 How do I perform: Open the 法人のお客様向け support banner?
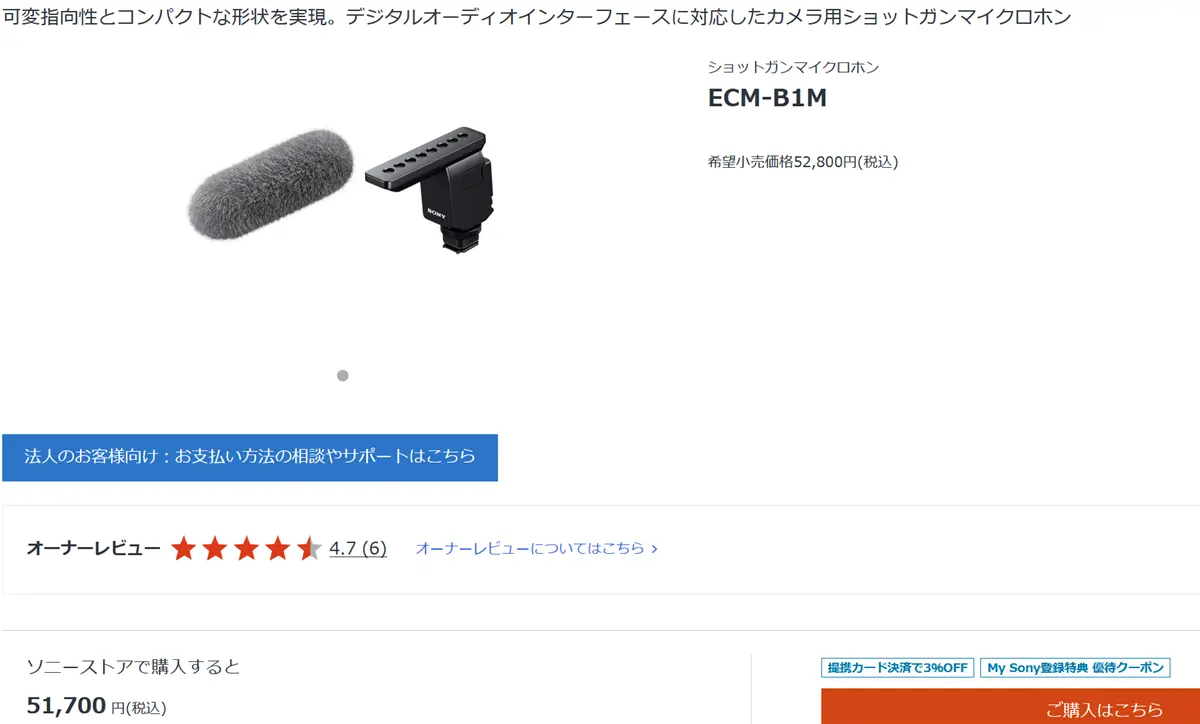(x=250, y=457)
